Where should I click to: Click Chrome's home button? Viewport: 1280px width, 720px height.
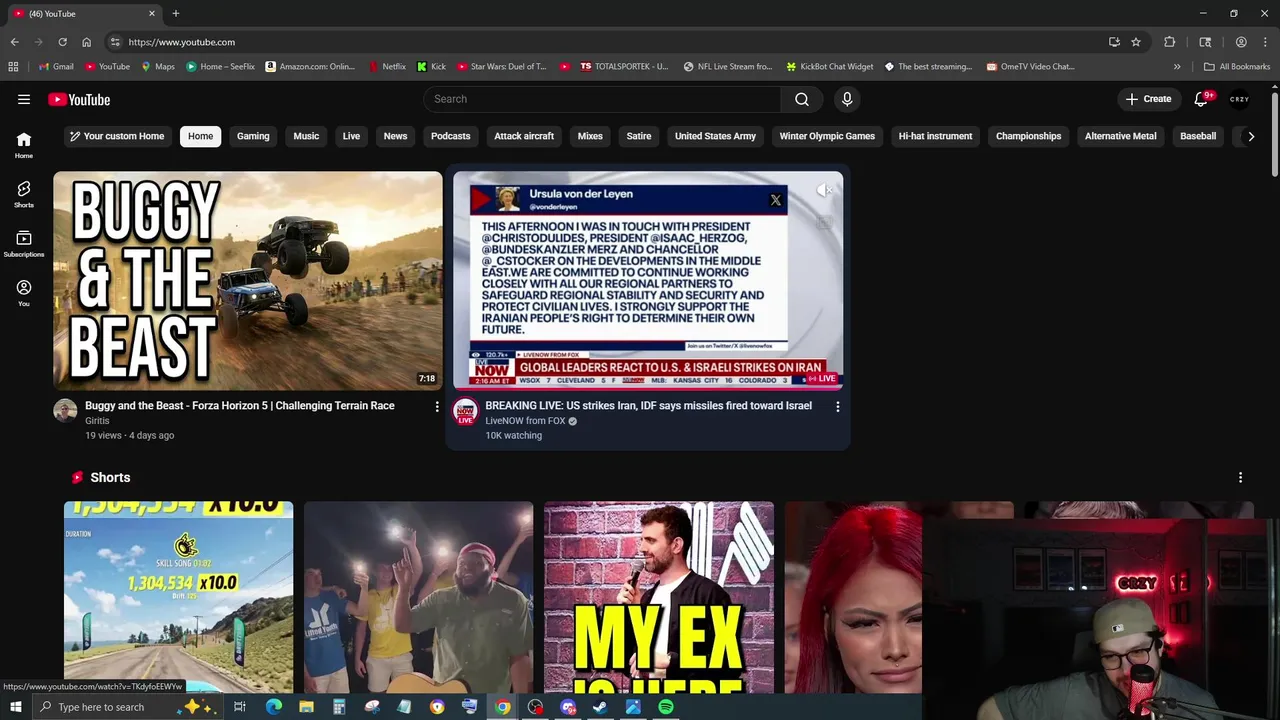[87, 42]
